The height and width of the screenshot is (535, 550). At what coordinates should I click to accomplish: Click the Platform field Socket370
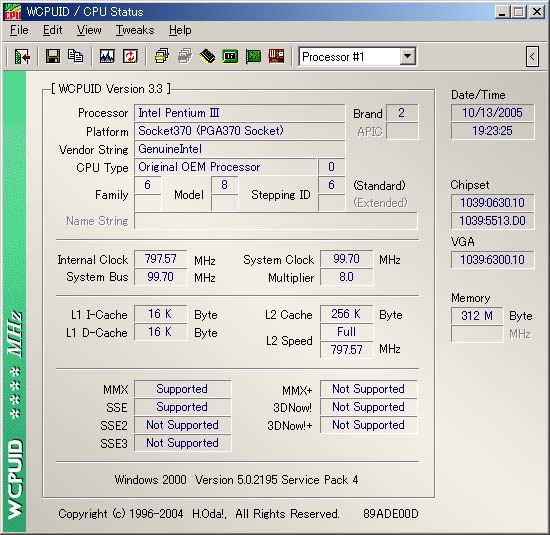click(x=240, y=131)
